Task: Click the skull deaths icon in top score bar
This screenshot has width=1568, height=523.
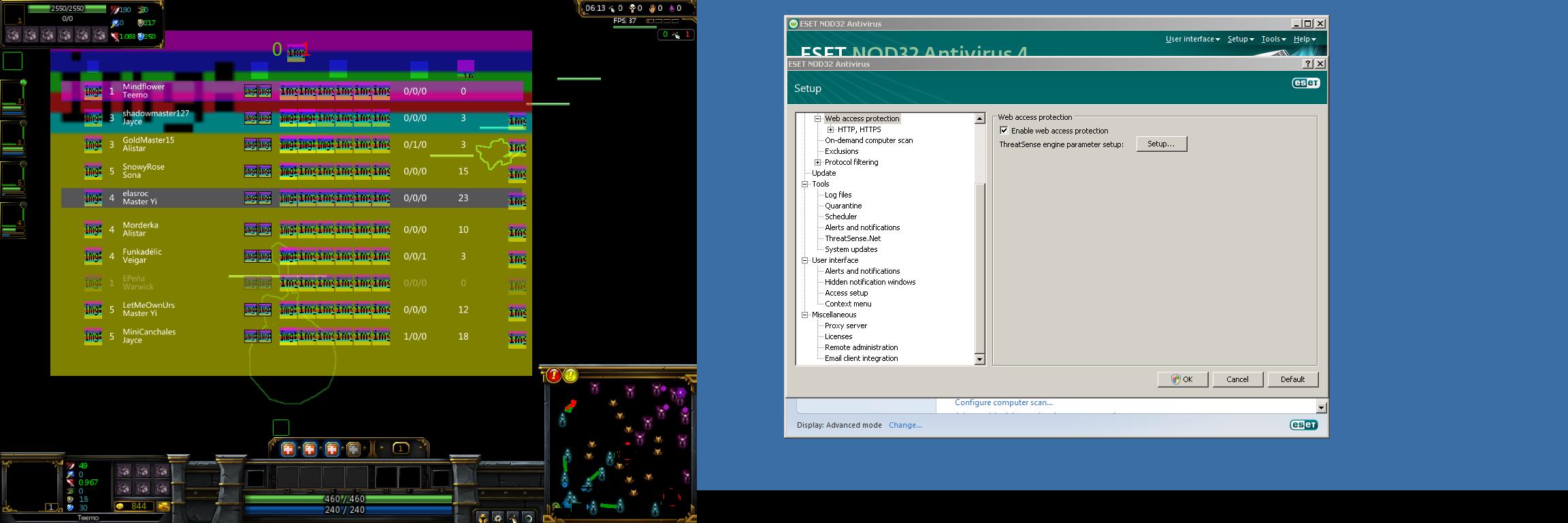Action: tap(632, 8)
